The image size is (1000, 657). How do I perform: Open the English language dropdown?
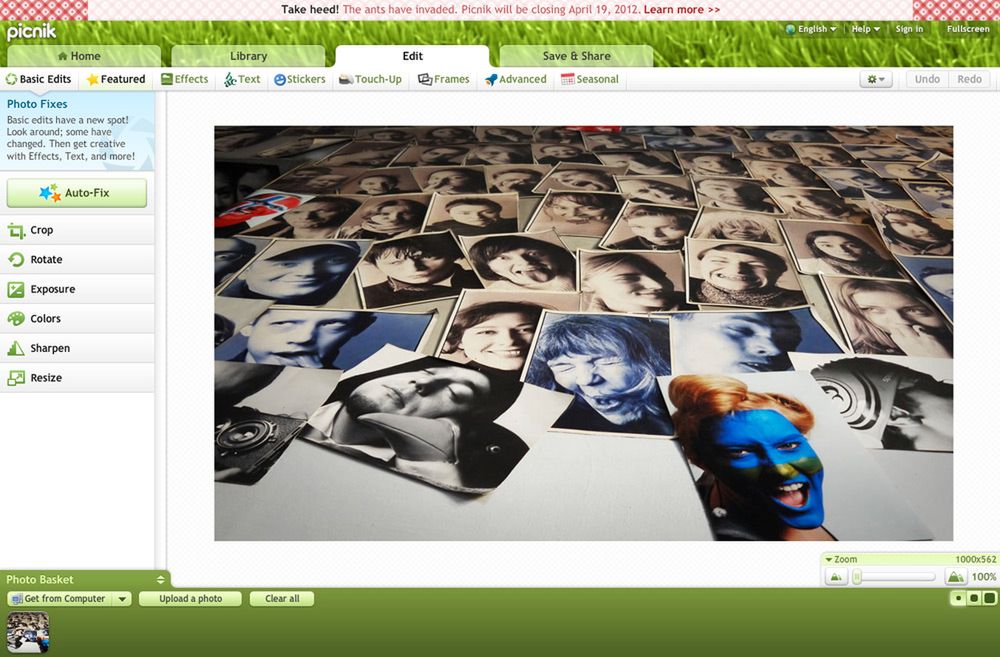(811, 29)
